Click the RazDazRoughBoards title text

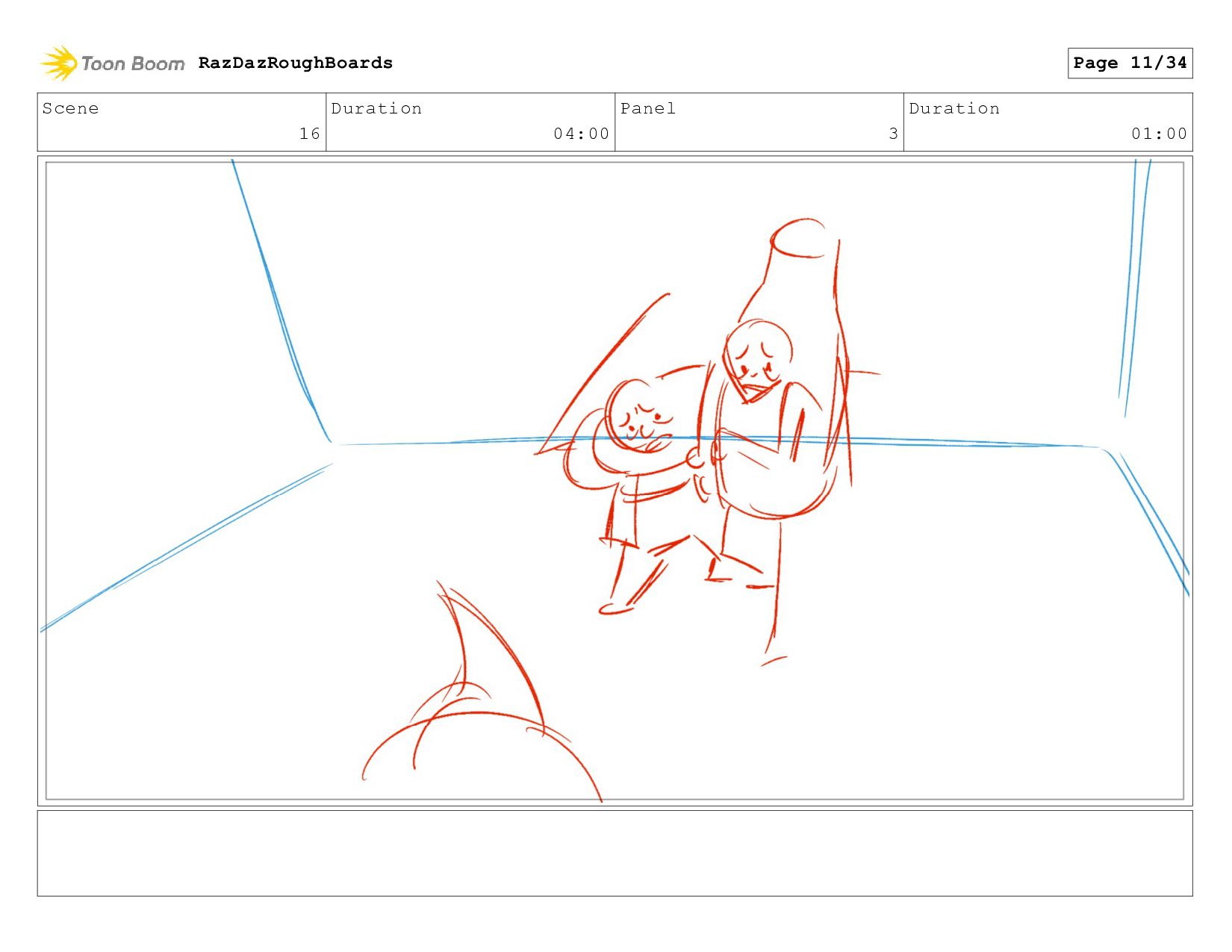296,63
